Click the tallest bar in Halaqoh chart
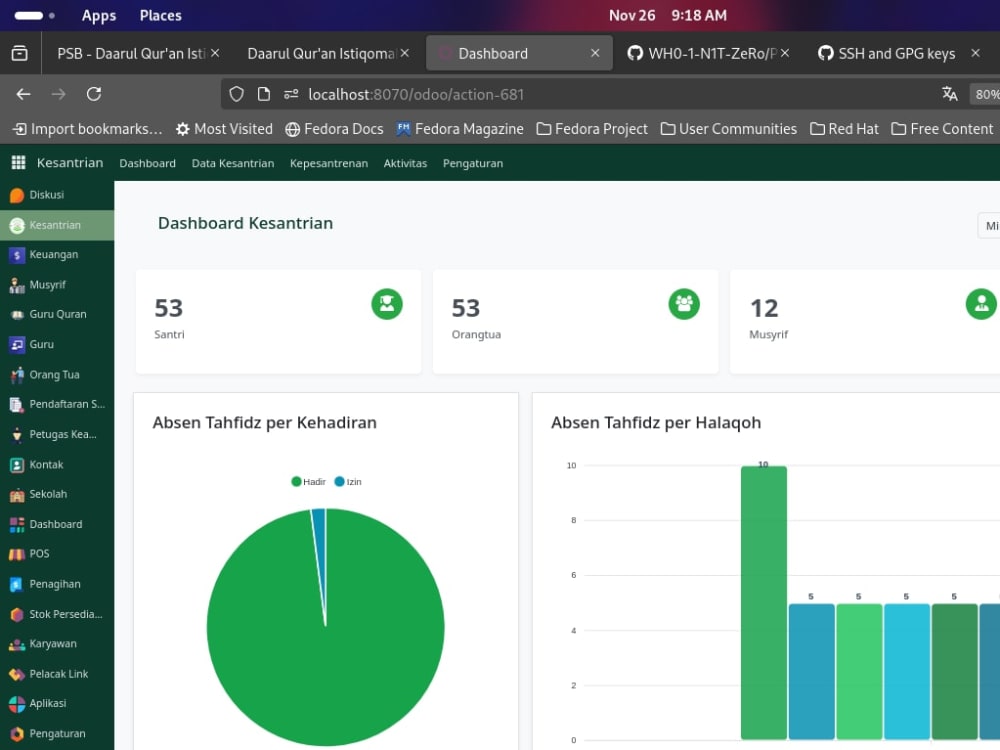The image size is (1000, 750). point(762,600)
